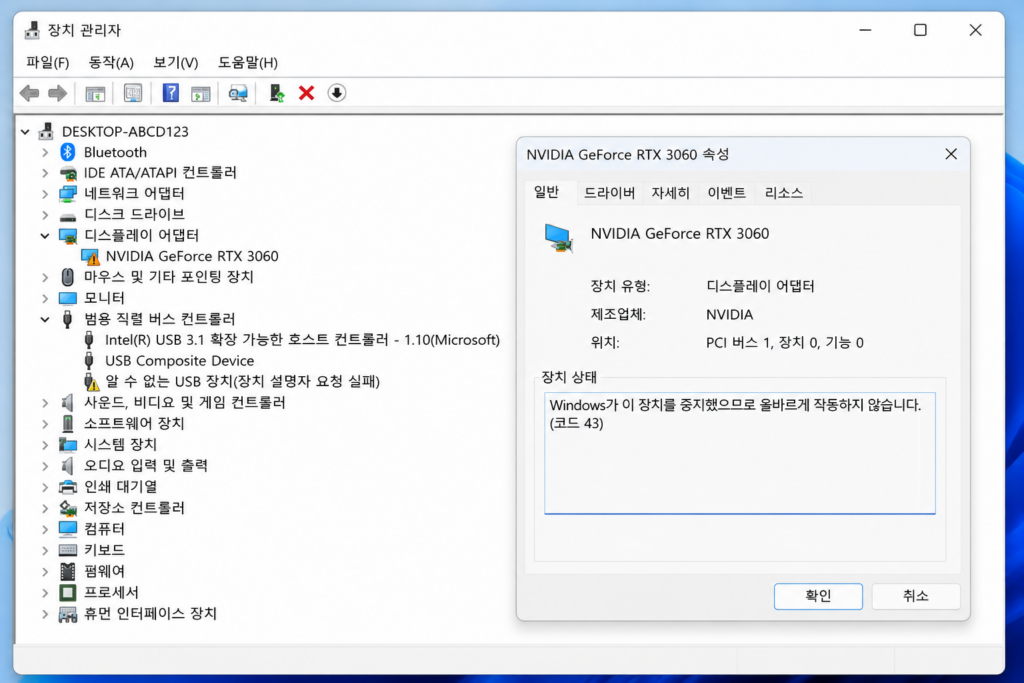Select Intel(R) USB 3.1 host controller entry
This screenshot has height=683, width=1024.
point(302,340)
